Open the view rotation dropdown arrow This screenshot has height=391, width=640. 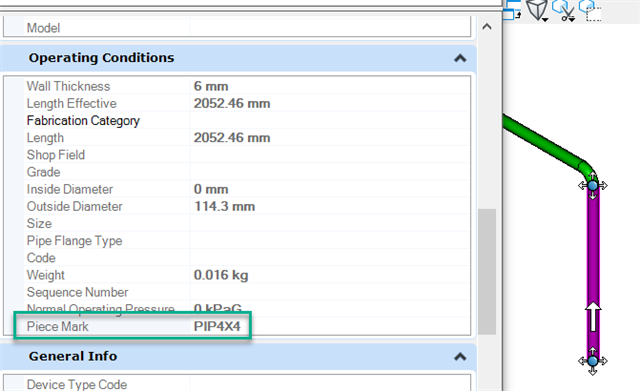(545, 19)
